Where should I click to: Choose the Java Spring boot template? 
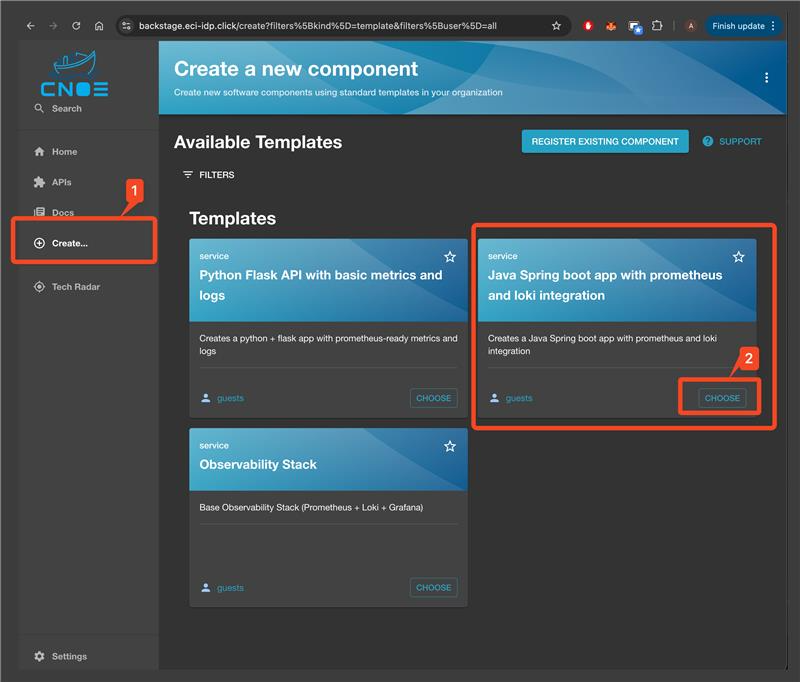pos(722,398)
